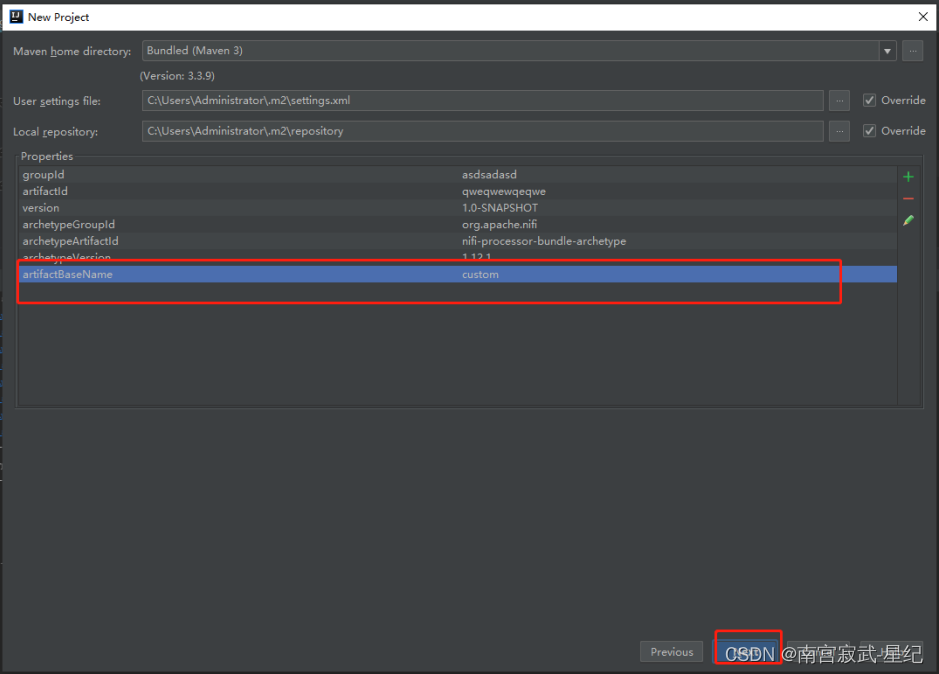
Task: Click the green pencil edit-property icon
Action: tap(908, 220)
